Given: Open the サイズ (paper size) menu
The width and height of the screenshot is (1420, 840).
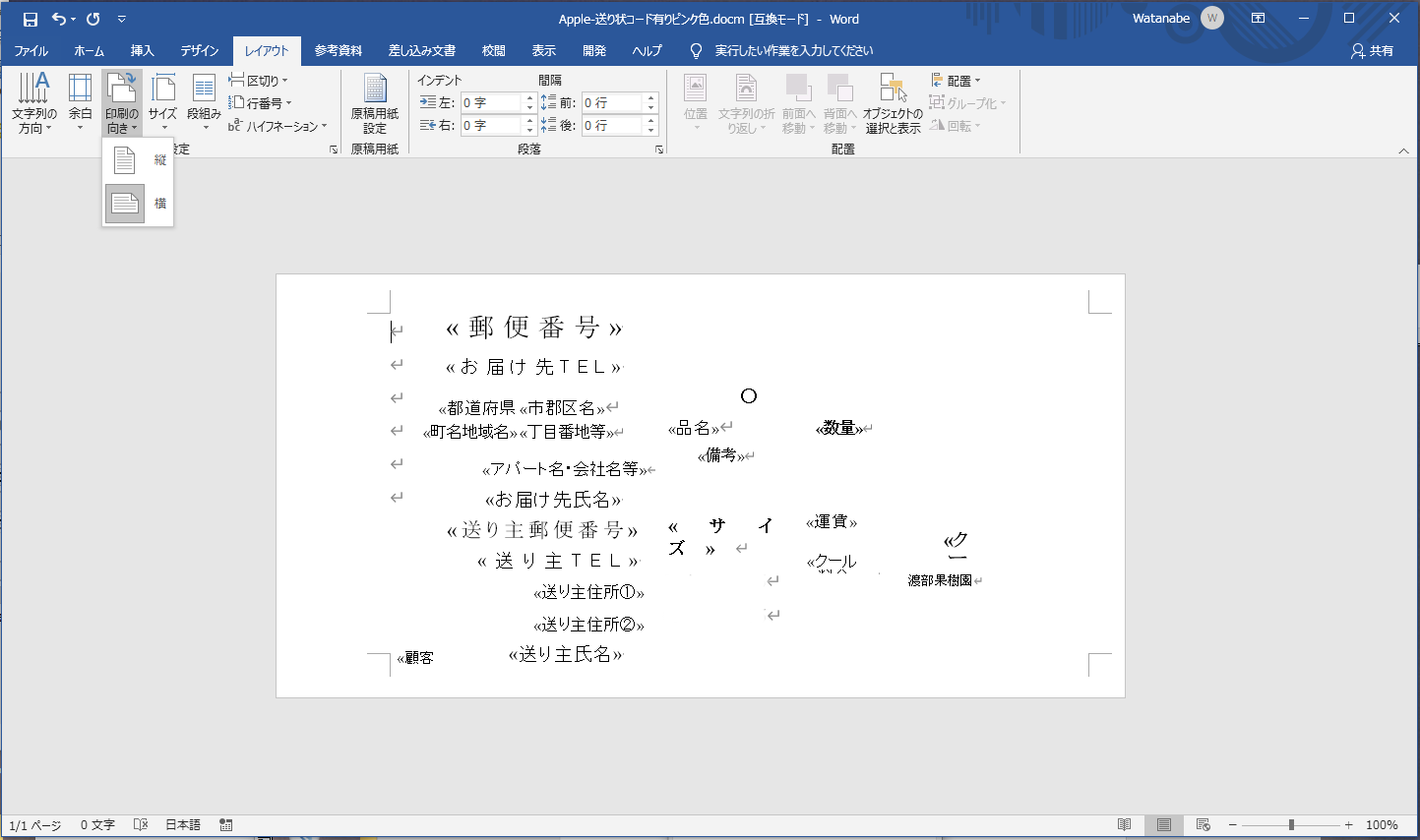Looking at the screenshot, I should pos(163,103).
